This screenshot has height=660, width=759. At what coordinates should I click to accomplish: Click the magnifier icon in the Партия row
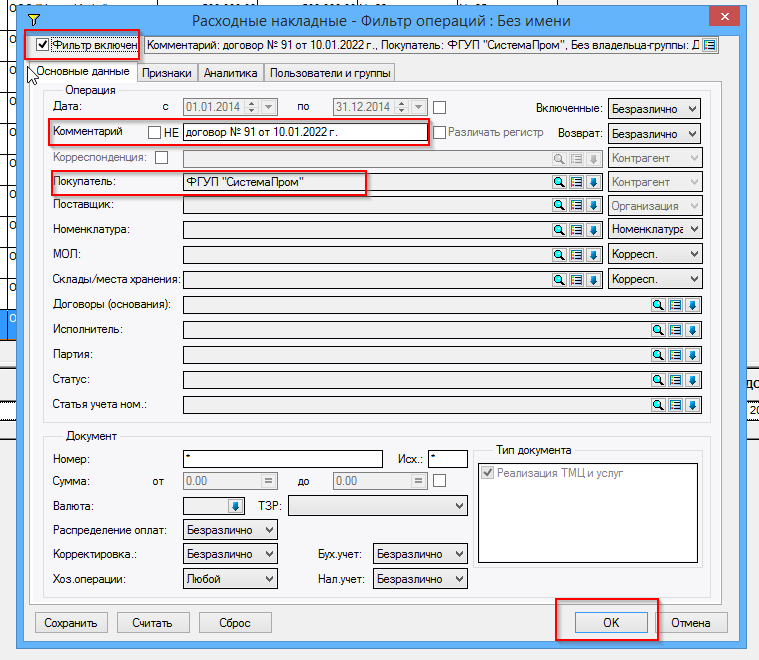point(658,355)
